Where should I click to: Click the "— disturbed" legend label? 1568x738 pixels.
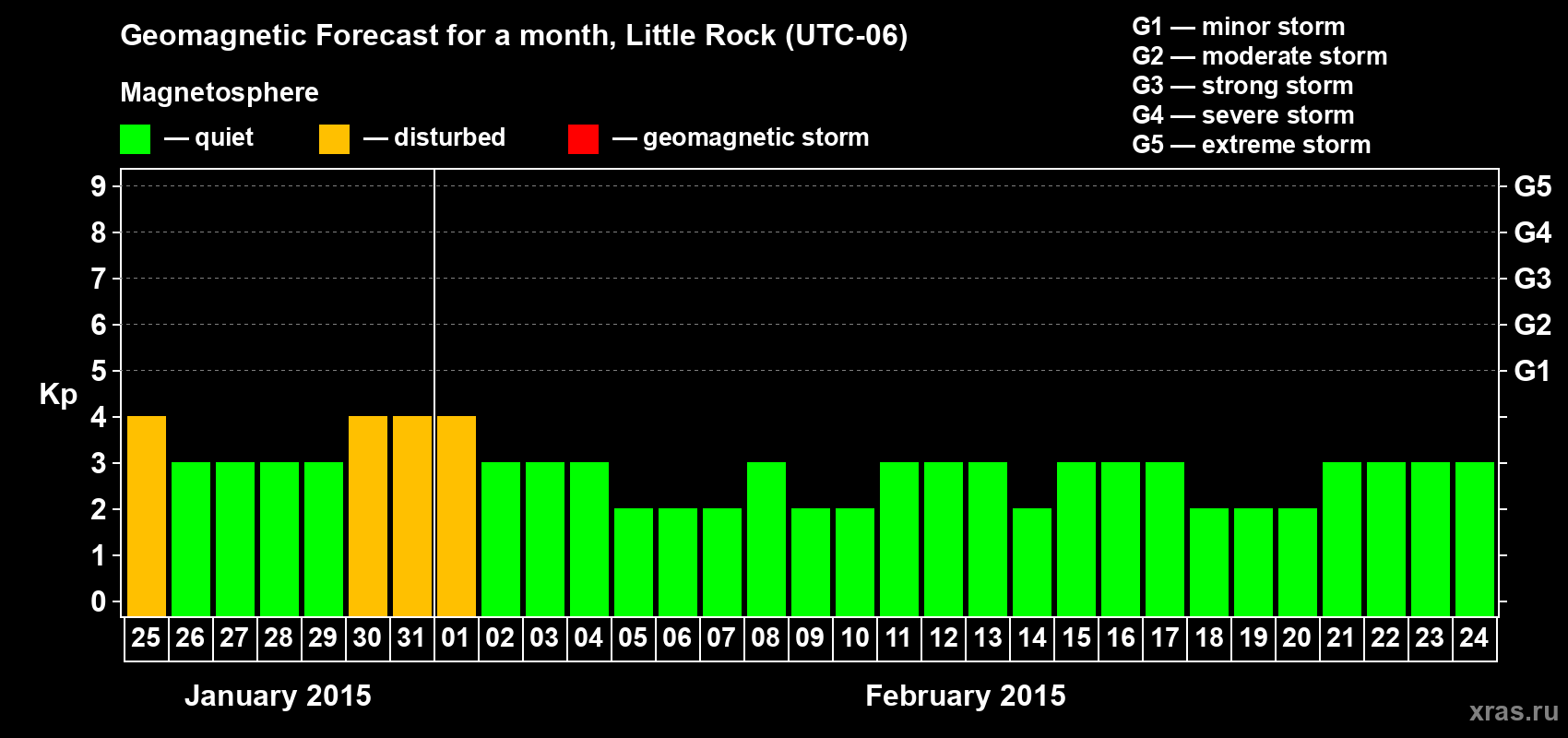coord(434,137)
